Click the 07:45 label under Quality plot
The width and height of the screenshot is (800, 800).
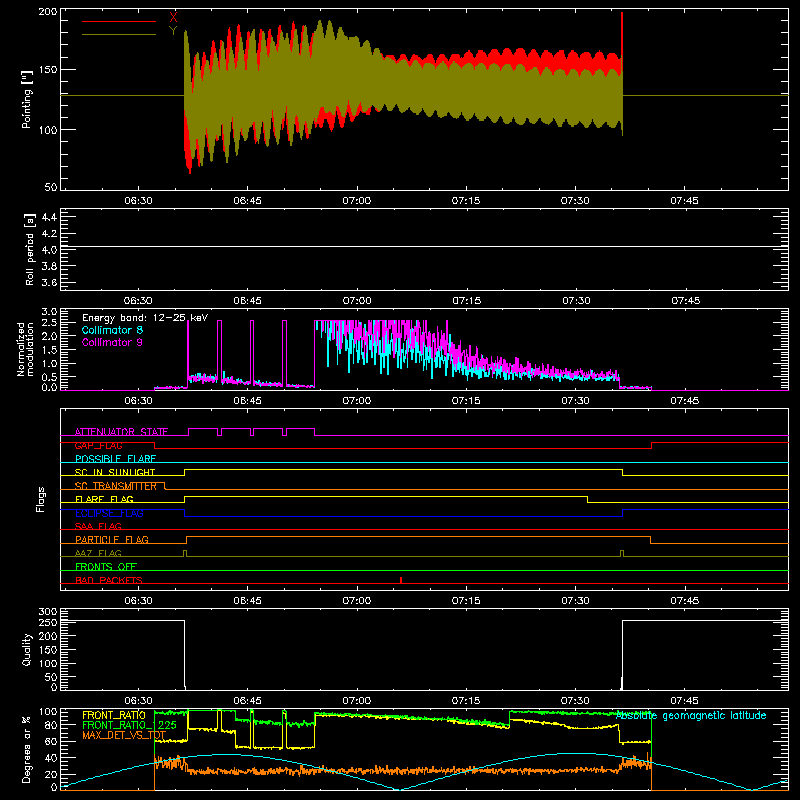685,701
